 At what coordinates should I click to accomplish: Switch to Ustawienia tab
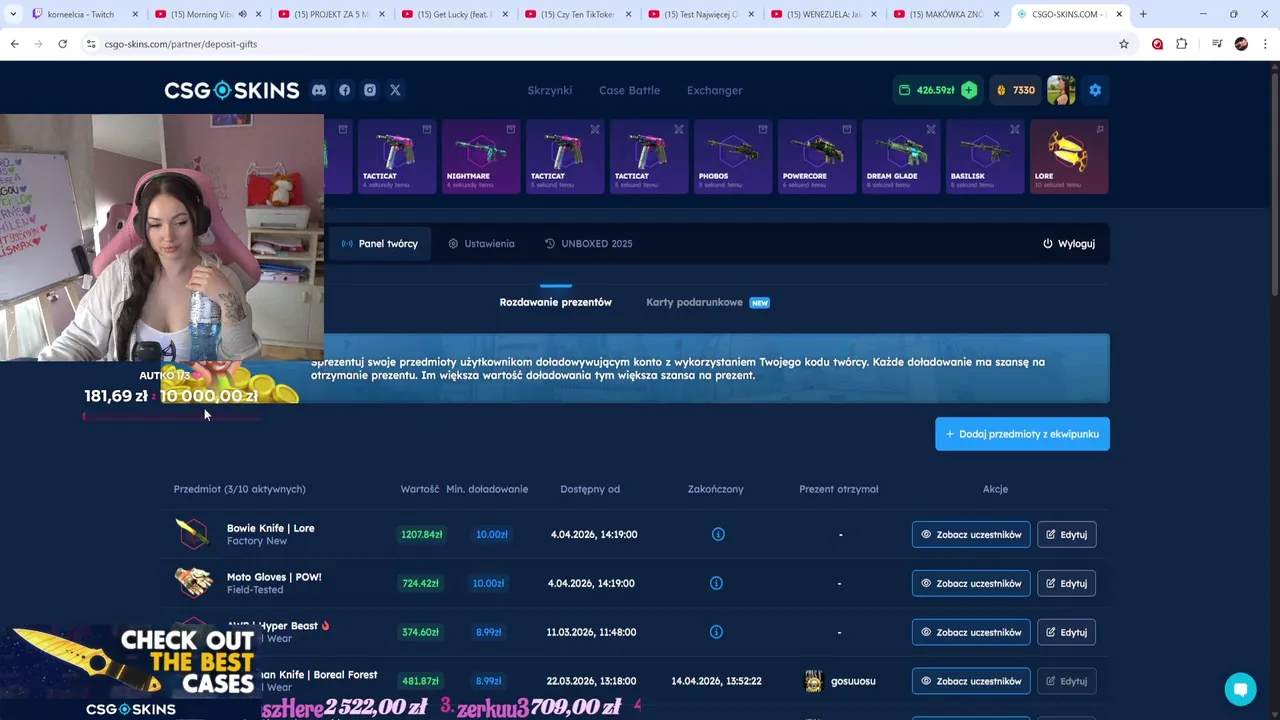[481, 243]
